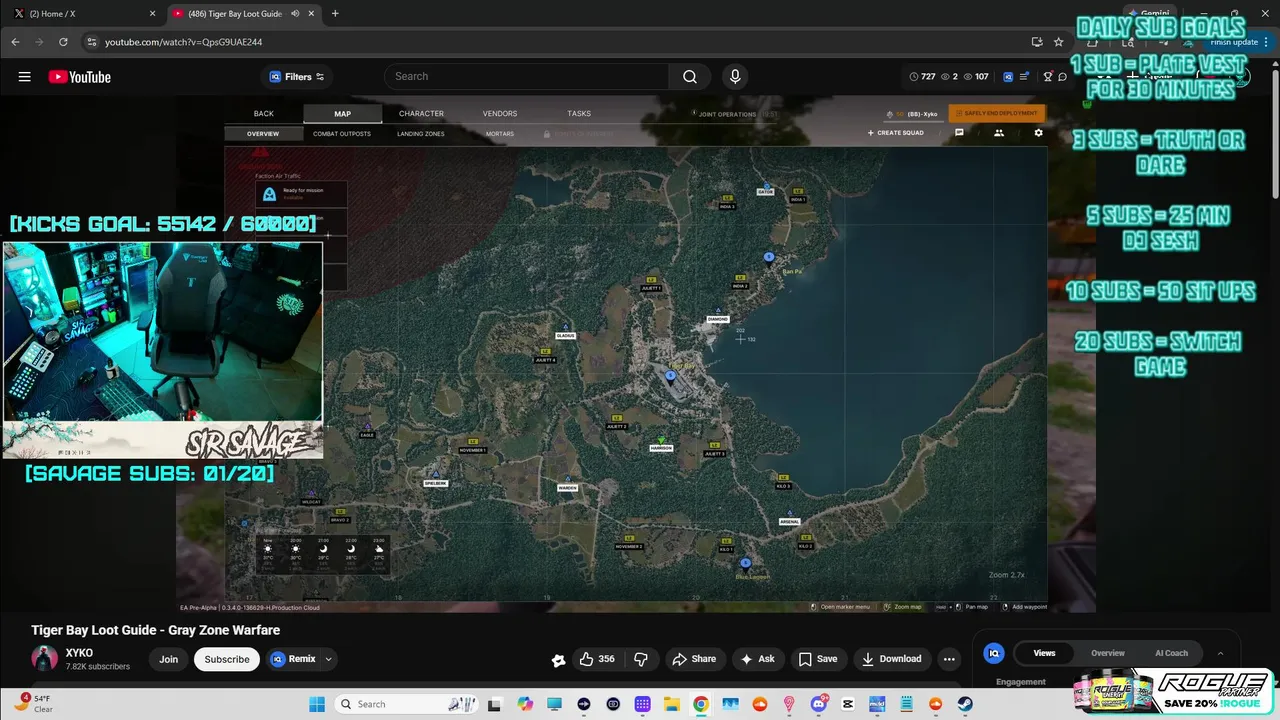
Task: Open the vidIQ list icon in header
Action: point(1024,77)
